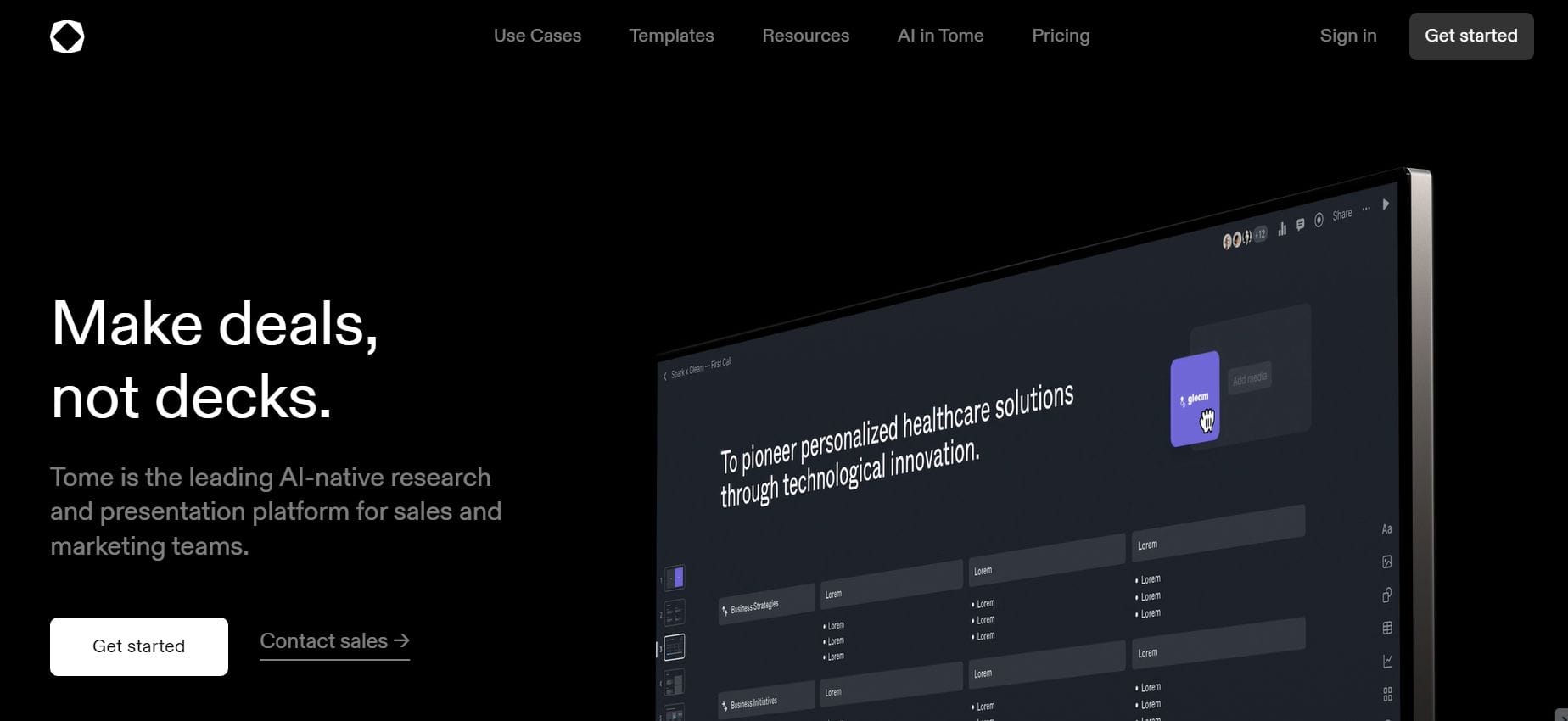Open the Use Cases menu
Screen dimensions: 1568x721
(537, 36)
